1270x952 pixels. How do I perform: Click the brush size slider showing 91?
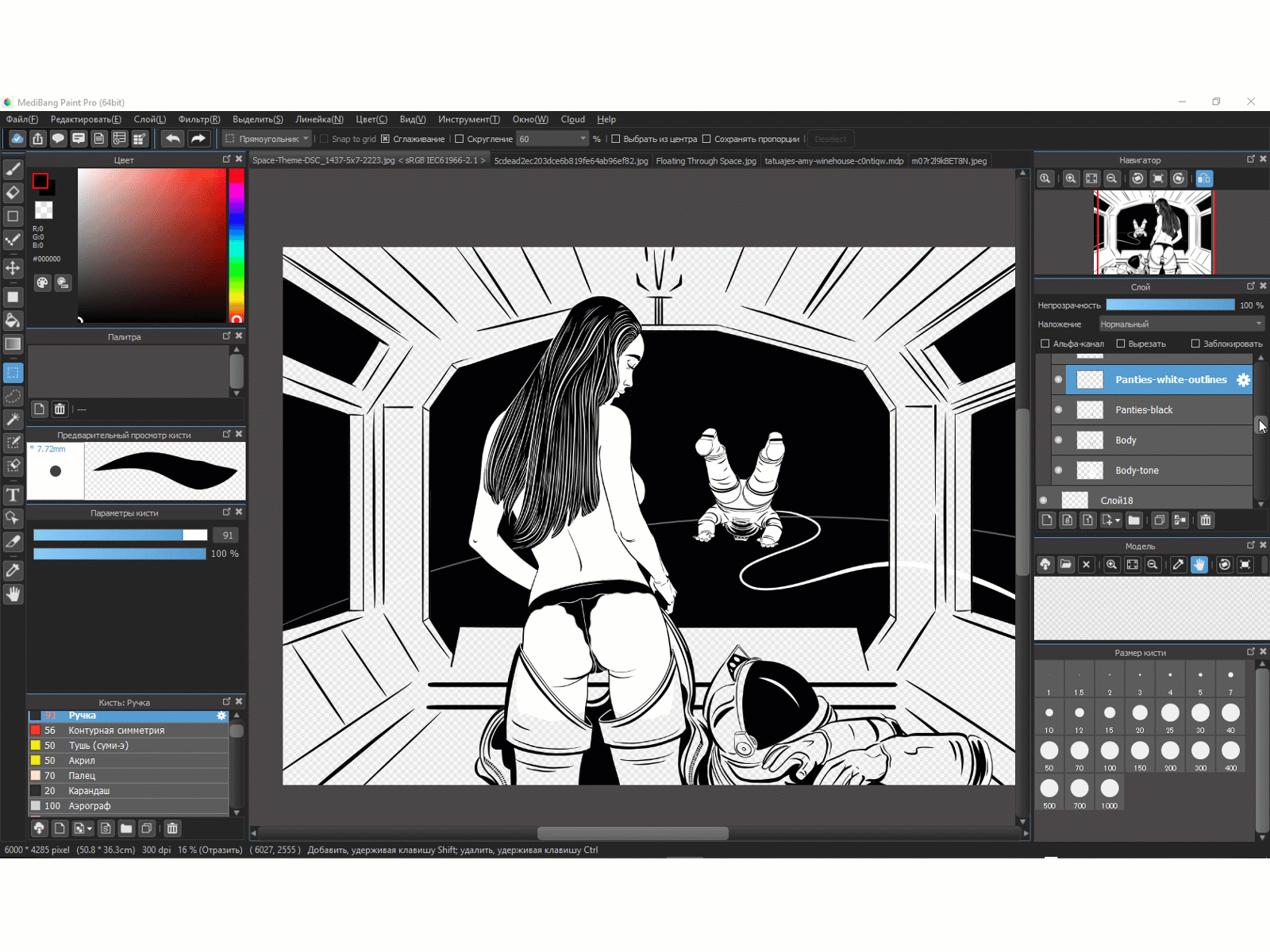point(120,535)
